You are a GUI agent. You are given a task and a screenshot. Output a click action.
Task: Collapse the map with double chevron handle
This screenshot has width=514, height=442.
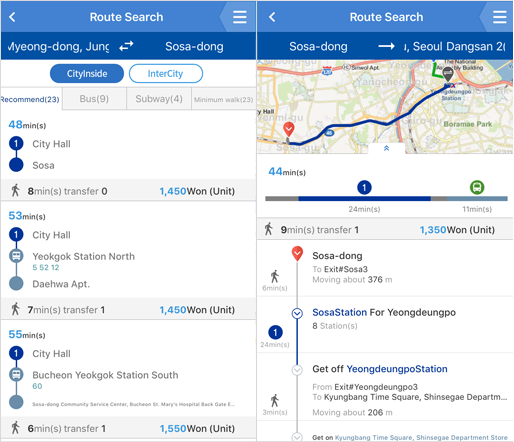tap(386, 148)
